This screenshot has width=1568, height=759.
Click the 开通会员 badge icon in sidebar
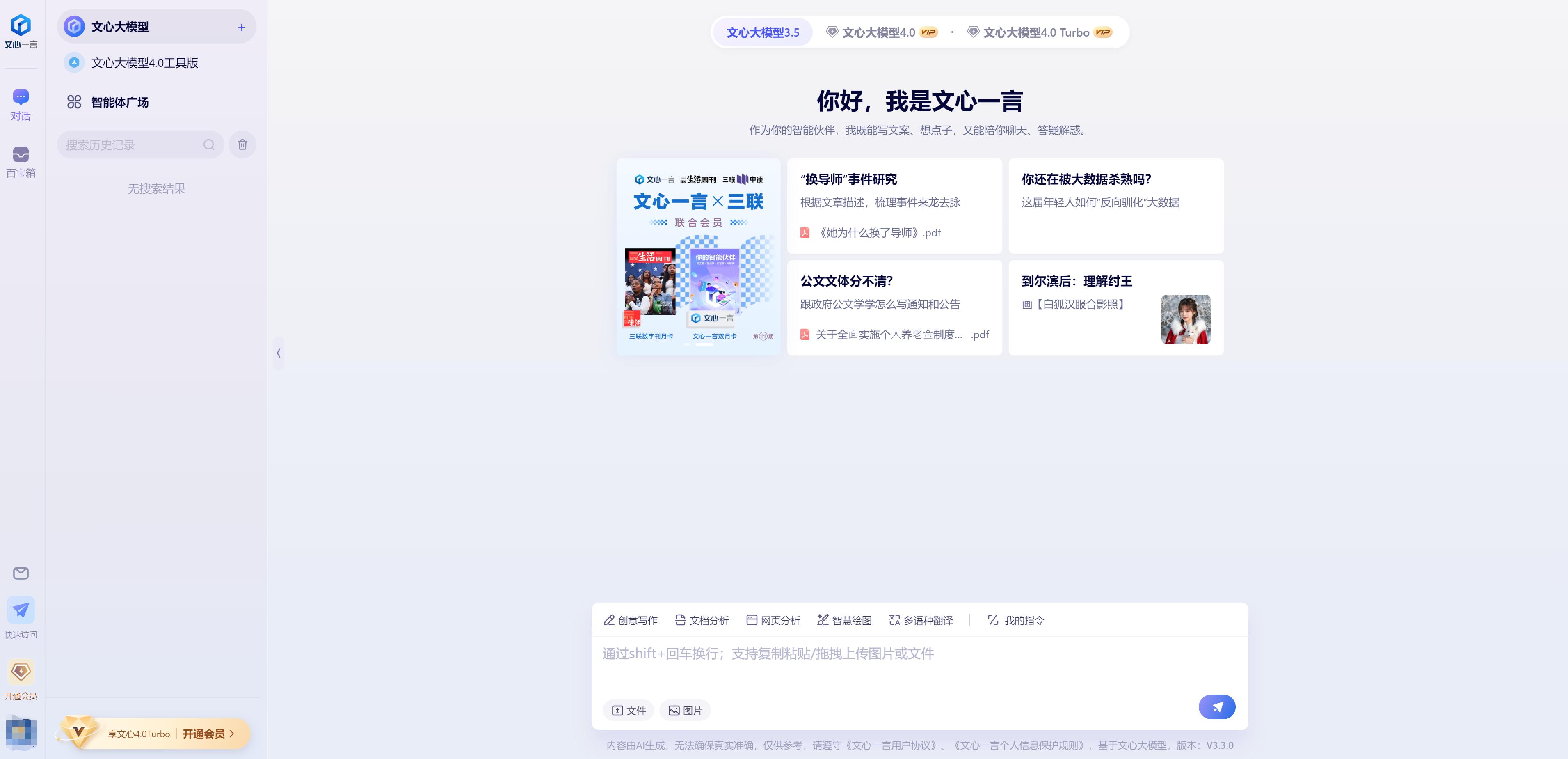21,672
